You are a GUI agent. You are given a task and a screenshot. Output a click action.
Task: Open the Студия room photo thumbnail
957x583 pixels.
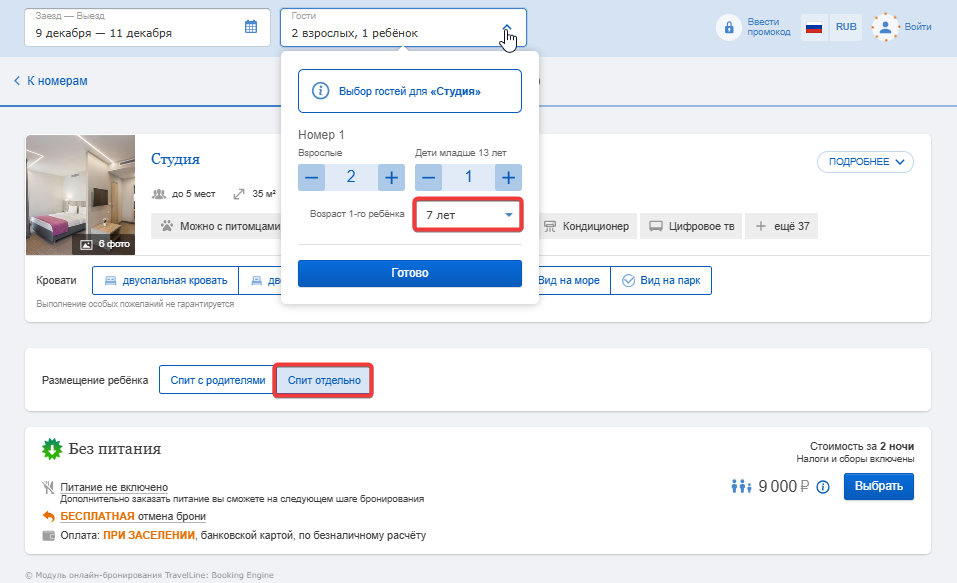(81, 195)
